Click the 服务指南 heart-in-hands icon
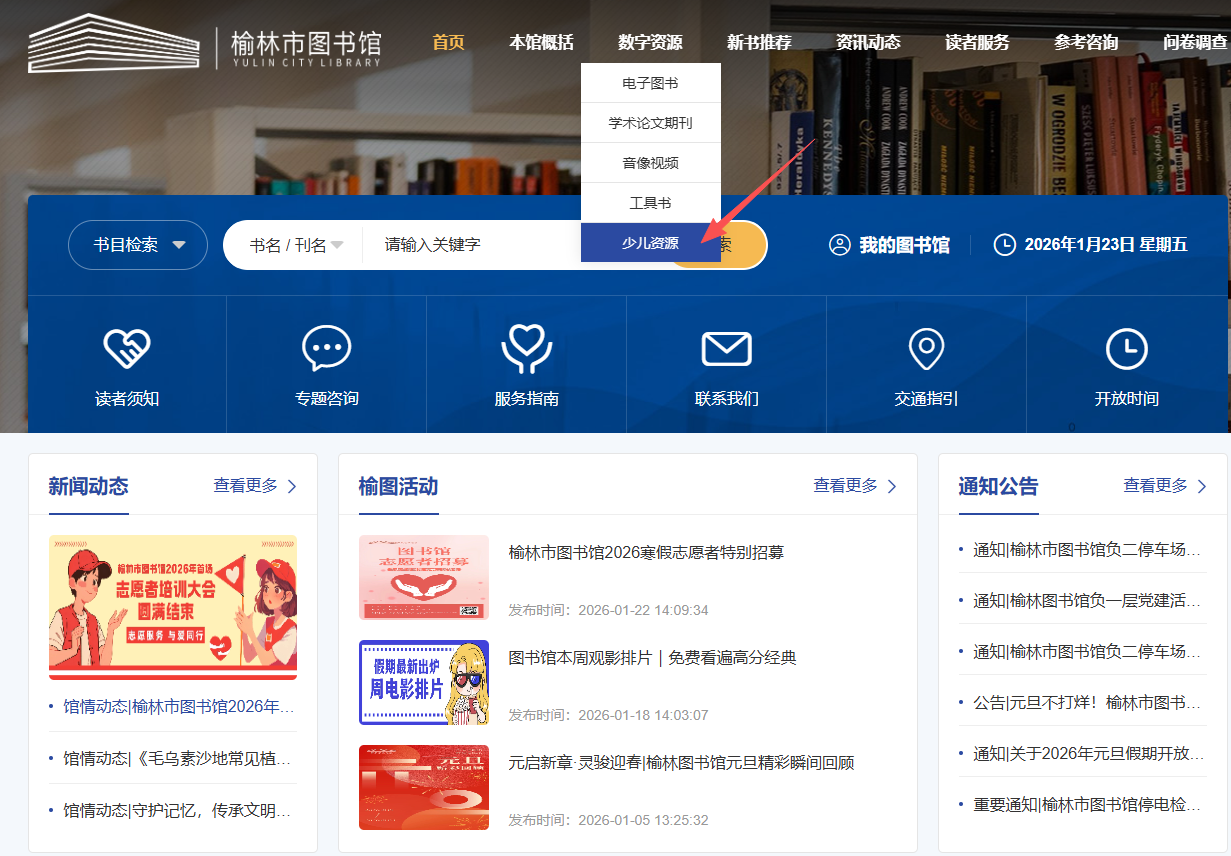This screenshot has height=856, width=1231. click(x=527, y=349)
